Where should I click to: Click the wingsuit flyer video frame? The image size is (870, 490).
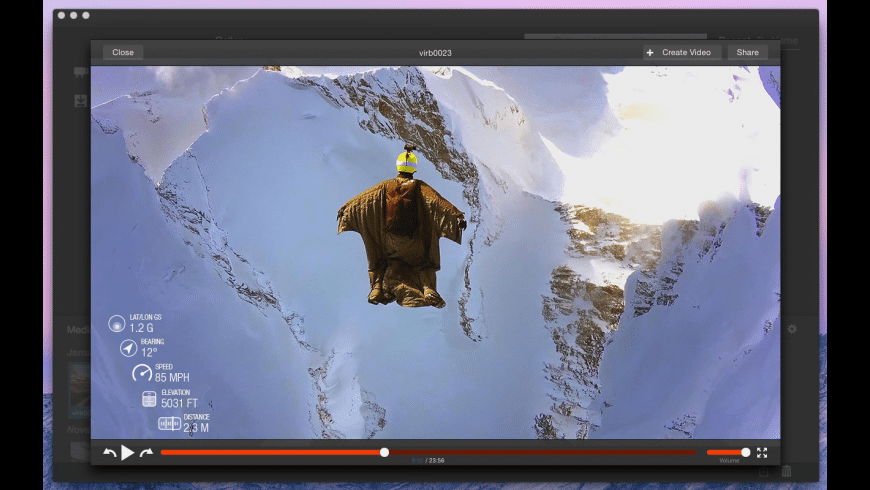click(436, 252)
